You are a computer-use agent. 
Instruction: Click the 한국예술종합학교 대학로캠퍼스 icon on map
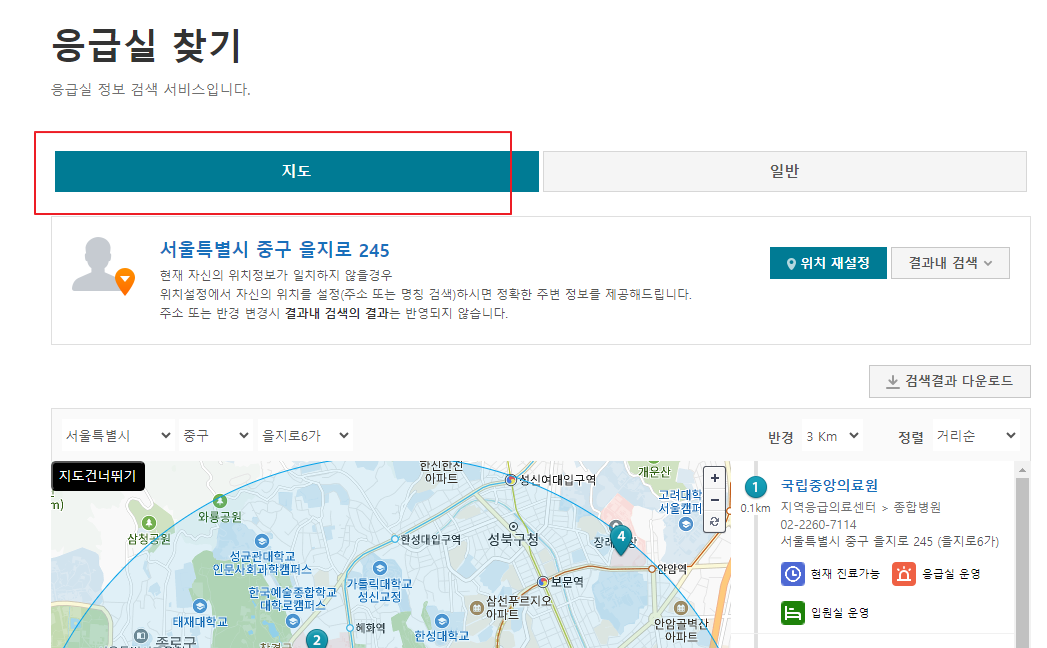292,621
